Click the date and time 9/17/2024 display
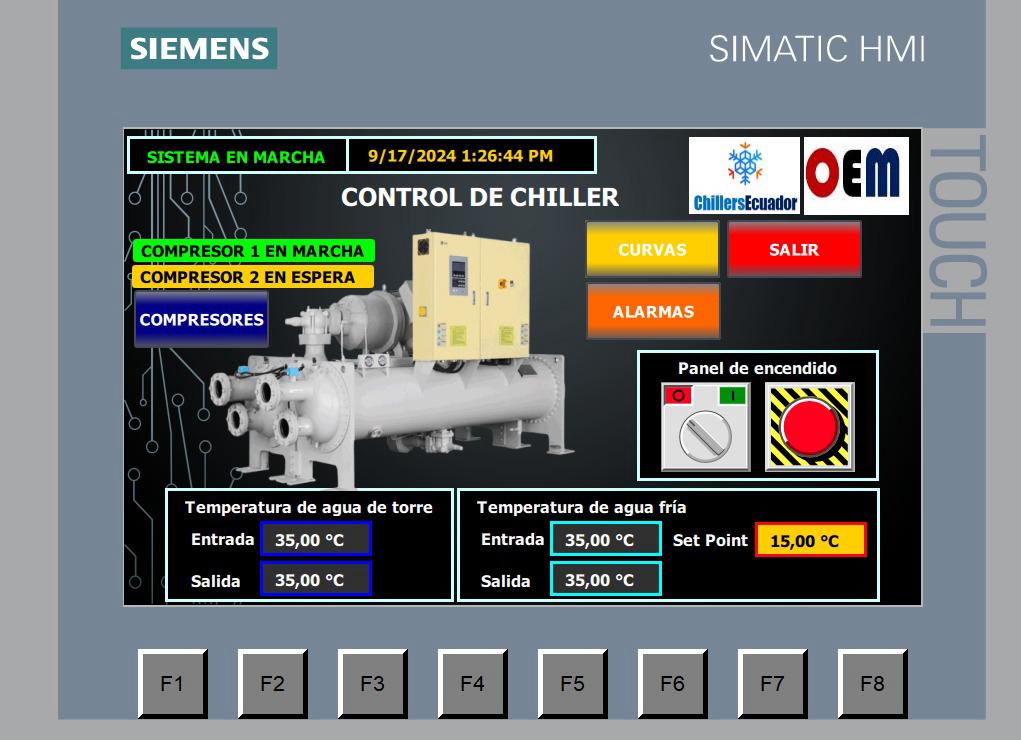Screen dimensions: 1021x741 [472, 156]
